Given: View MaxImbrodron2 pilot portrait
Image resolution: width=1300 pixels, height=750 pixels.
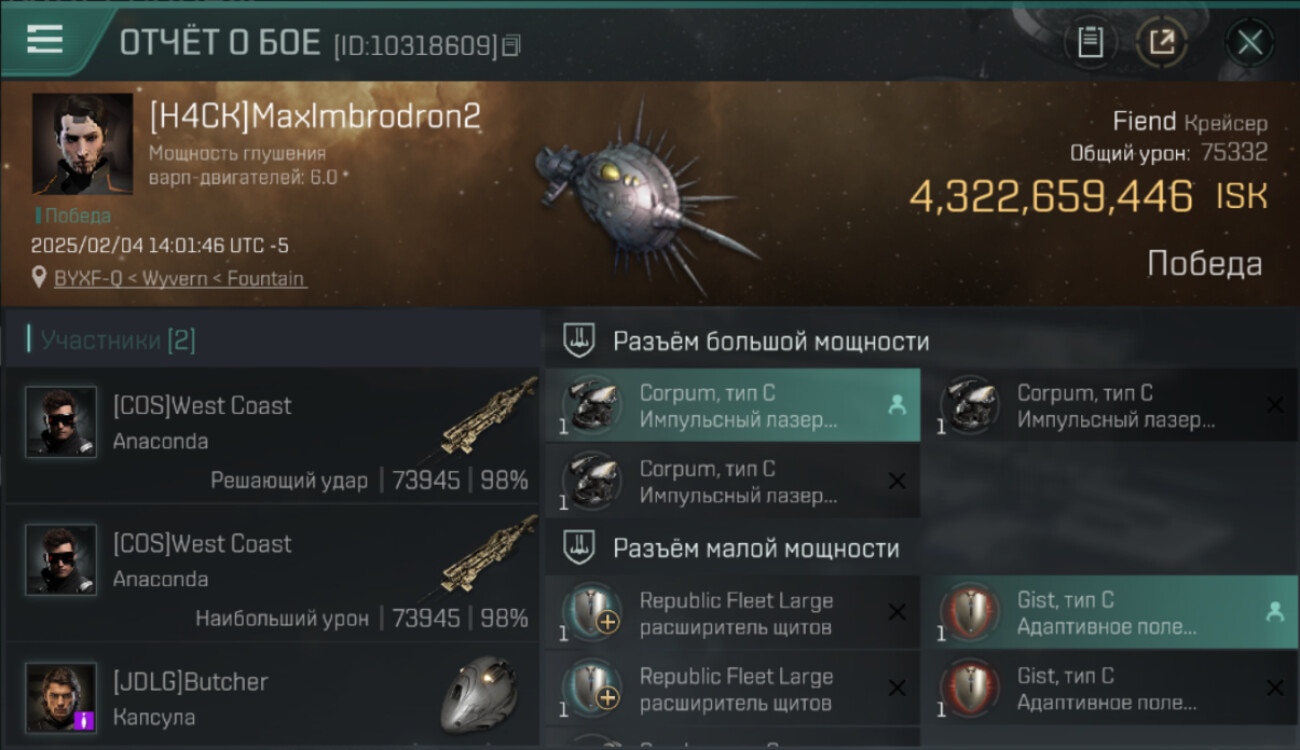Looking at the screenshot, I should pyautogui.click(x=82, y=143).
